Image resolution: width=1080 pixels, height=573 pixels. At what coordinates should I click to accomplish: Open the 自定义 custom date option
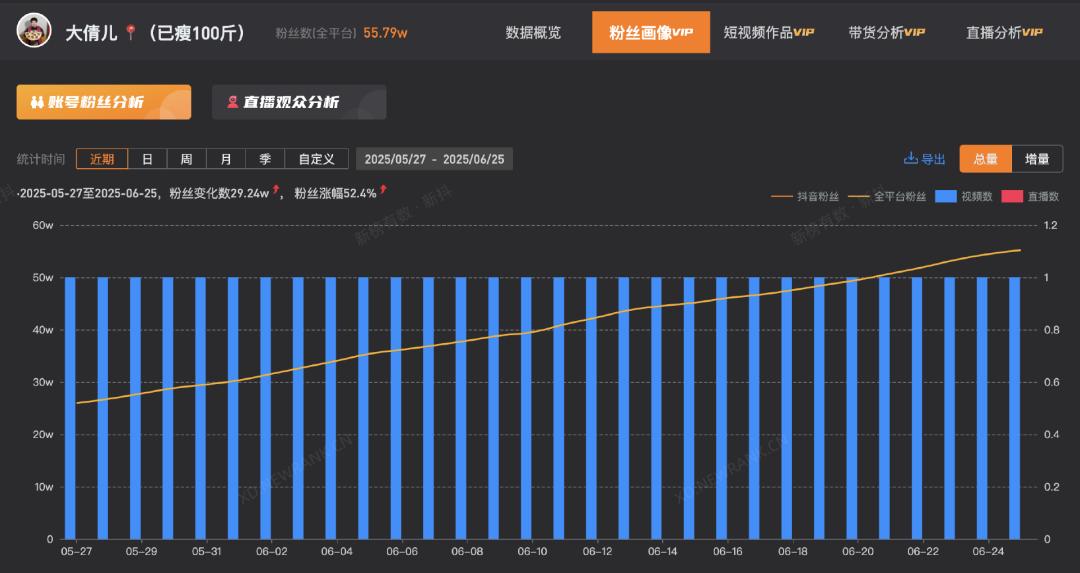[x=316, y=159]
